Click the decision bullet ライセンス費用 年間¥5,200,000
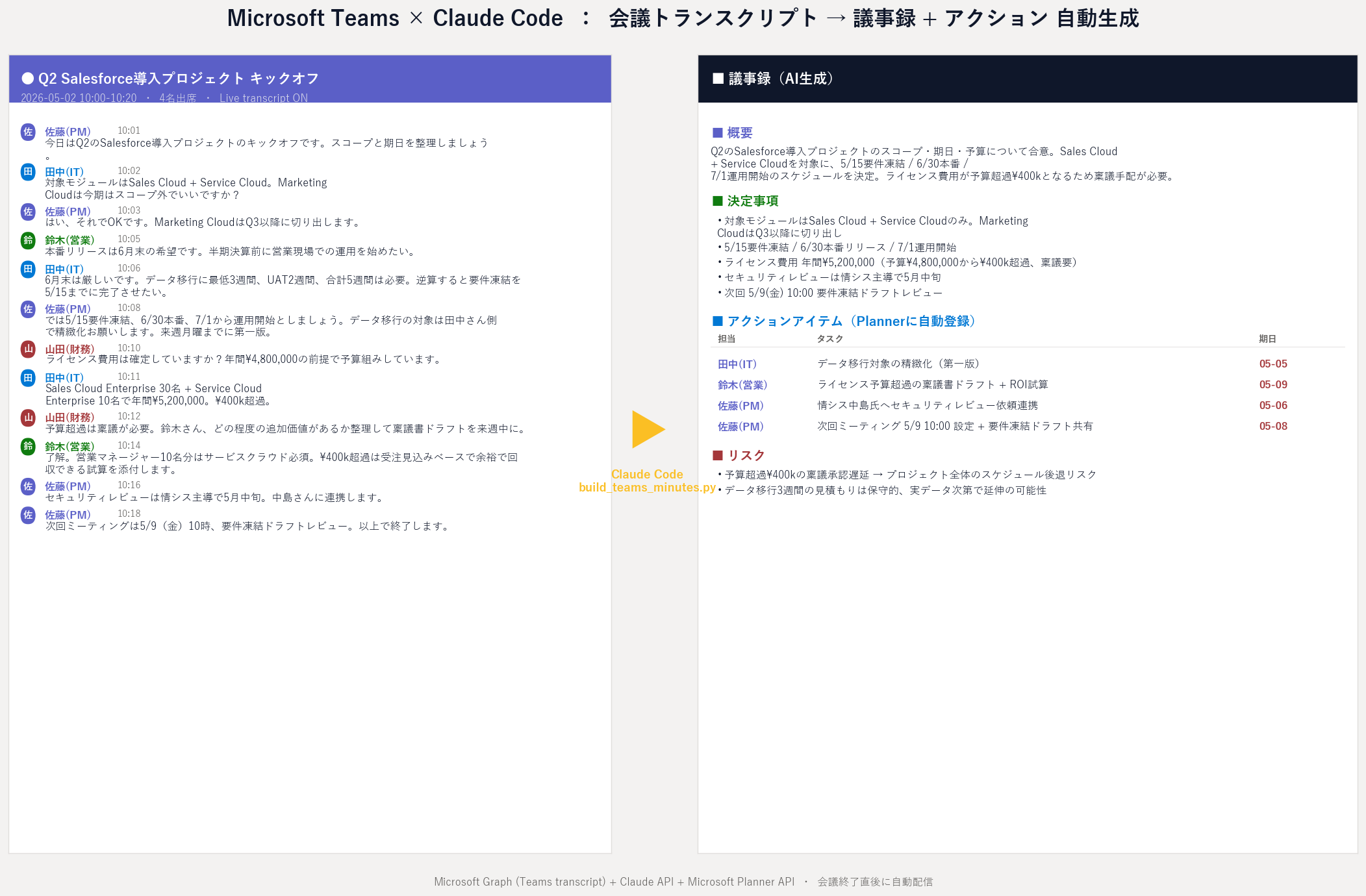The width and height of the screenshot is (1366, 896). (899, 262)
